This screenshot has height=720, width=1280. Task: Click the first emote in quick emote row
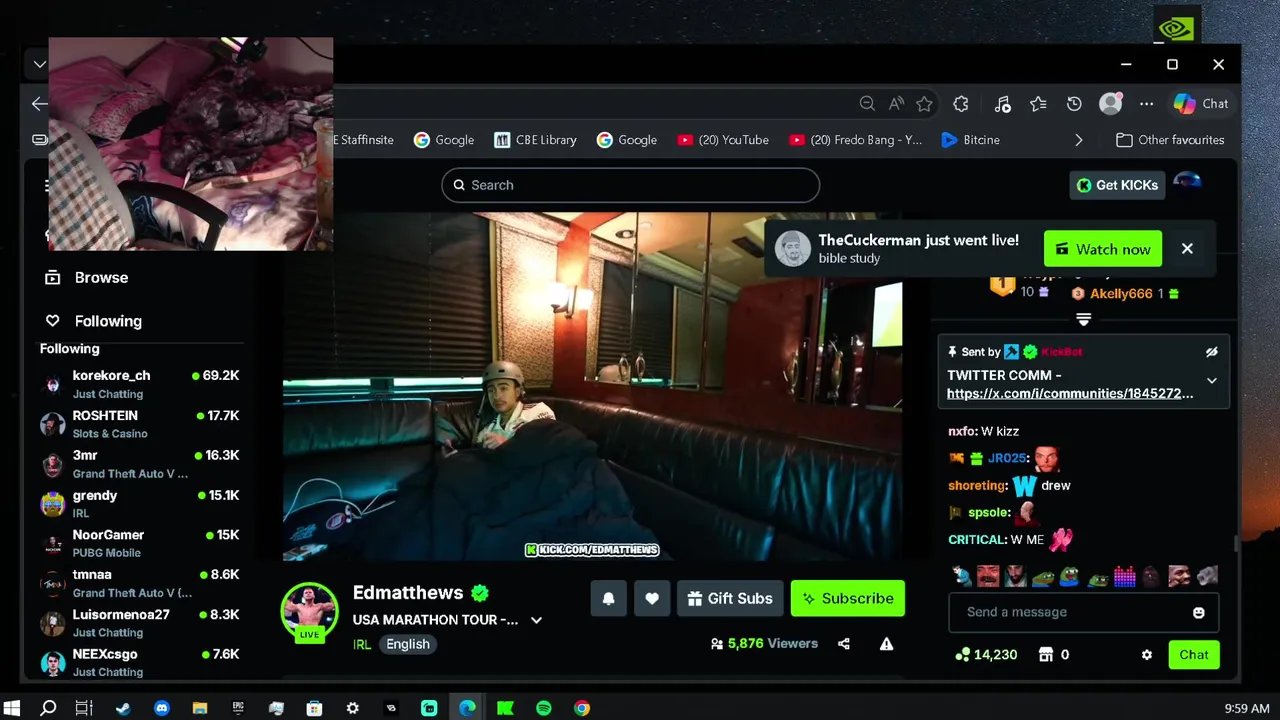click(x=962, y=576)
